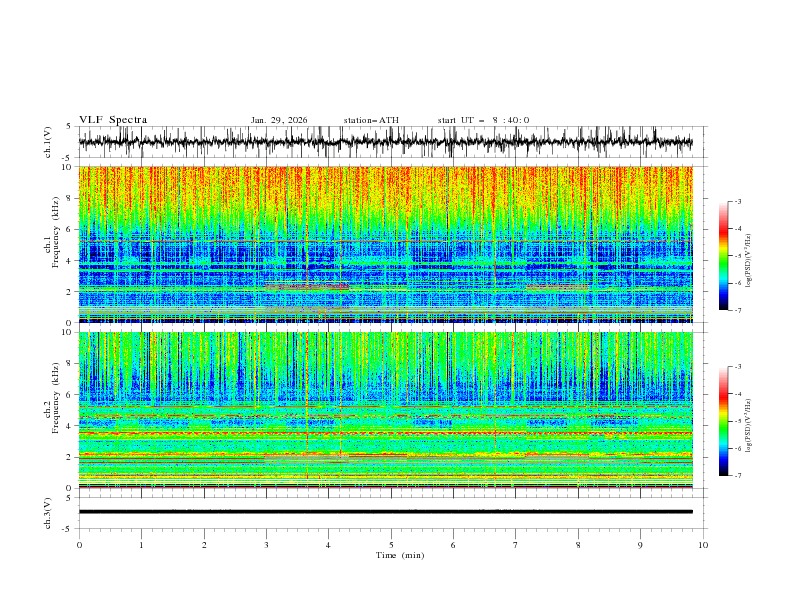Click the "Time (min)" axis title
The height and width of the screenshot is (612, 792).
tap(400, 555)
